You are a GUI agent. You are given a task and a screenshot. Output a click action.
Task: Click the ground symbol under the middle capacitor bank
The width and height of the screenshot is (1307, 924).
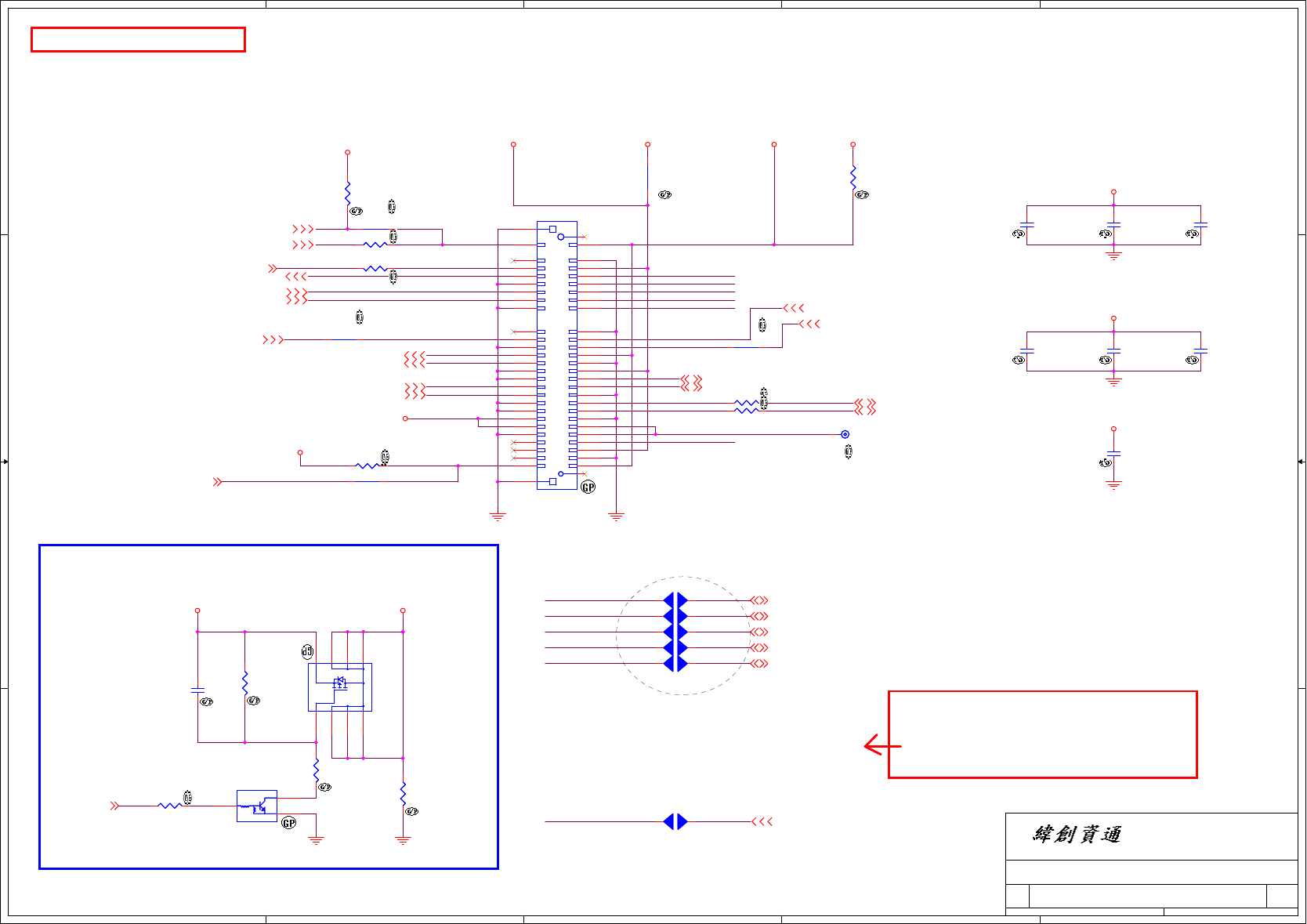(1113, 382)
